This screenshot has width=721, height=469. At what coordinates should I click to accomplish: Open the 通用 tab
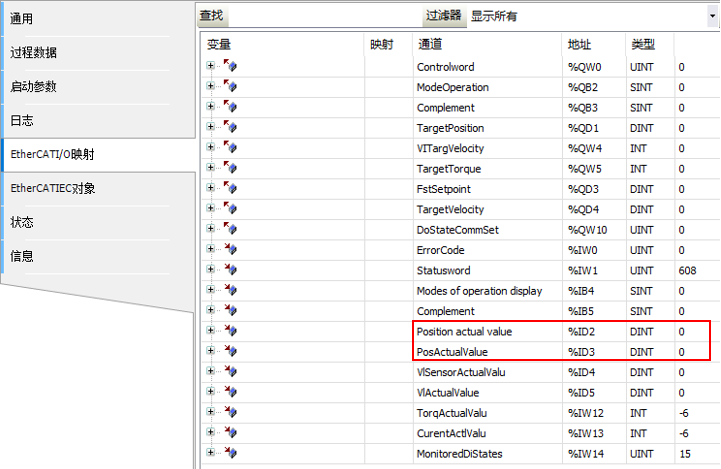(x=99, y=19)
